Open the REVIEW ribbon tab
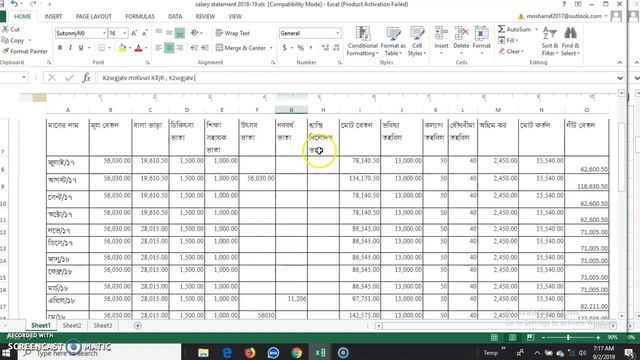 [205, 16]
